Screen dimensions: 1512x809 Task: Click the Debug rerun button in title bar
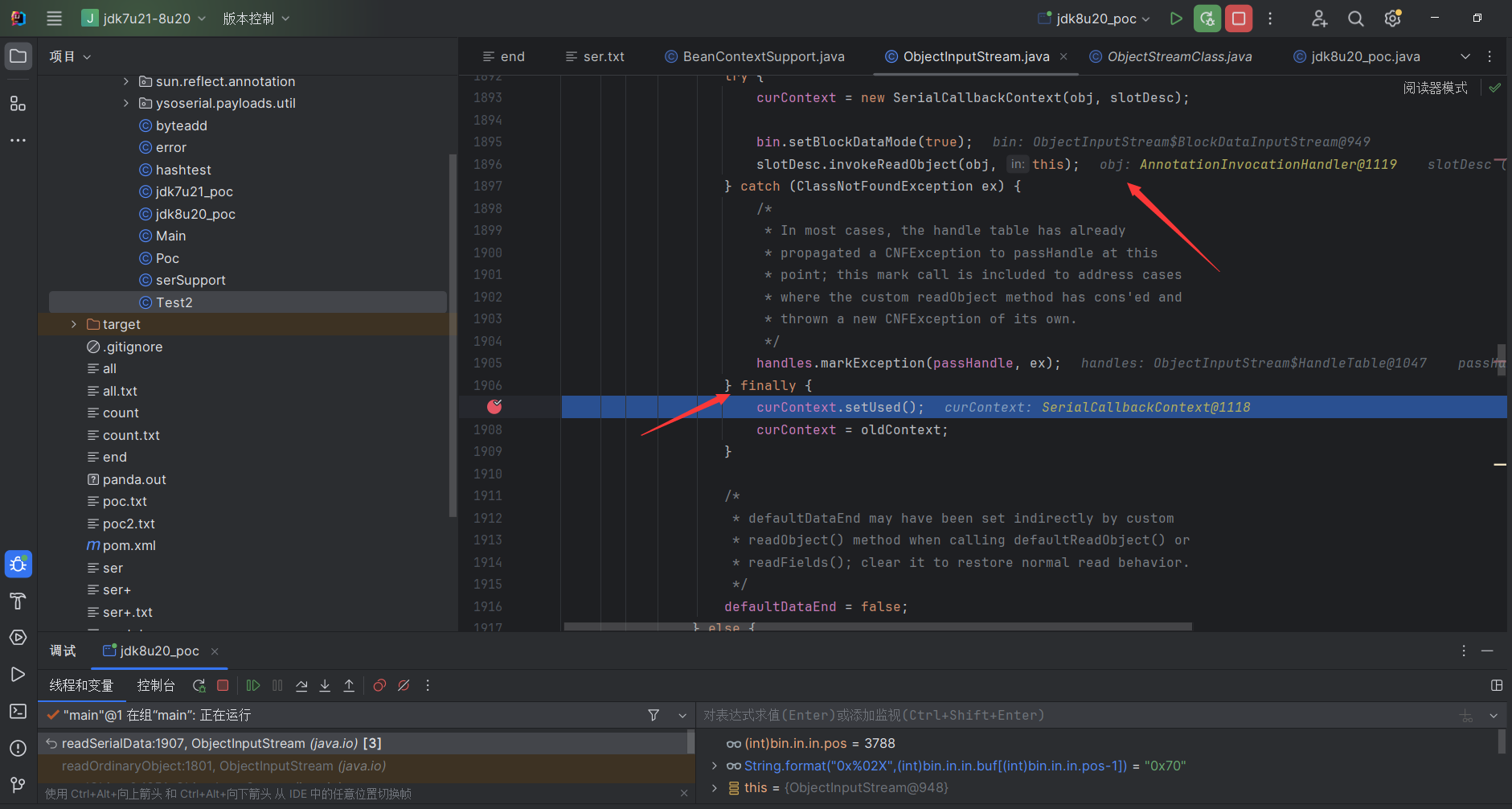[1207, 18]
